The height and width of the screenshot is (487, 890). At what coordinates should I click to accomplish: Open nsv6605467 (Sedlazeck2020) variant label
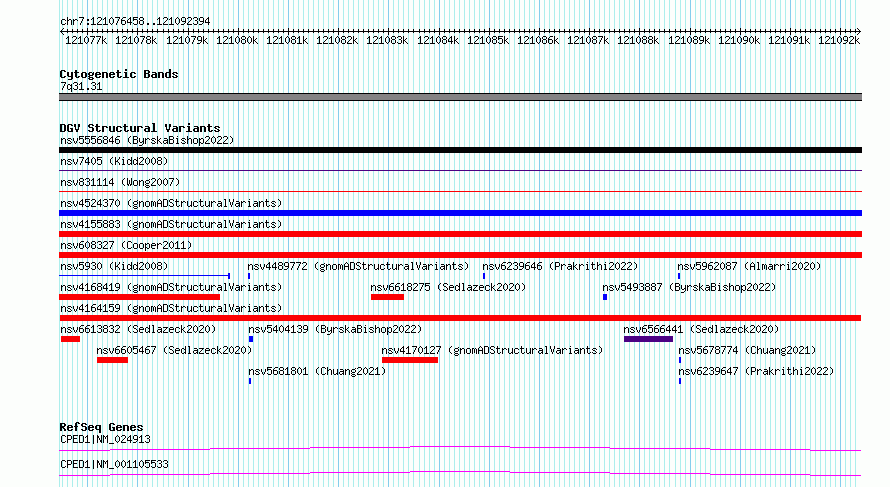(x=174, y=350)
